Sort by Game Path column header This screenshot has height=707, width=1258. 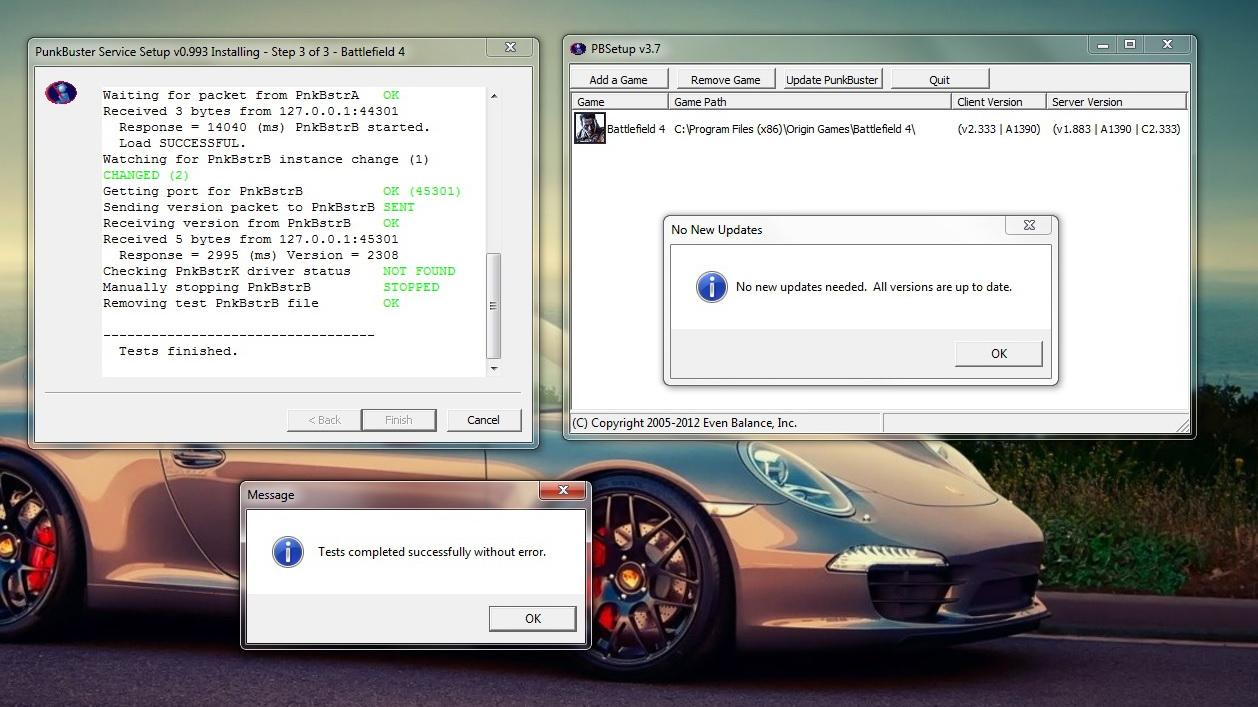[x=810, y=101]
